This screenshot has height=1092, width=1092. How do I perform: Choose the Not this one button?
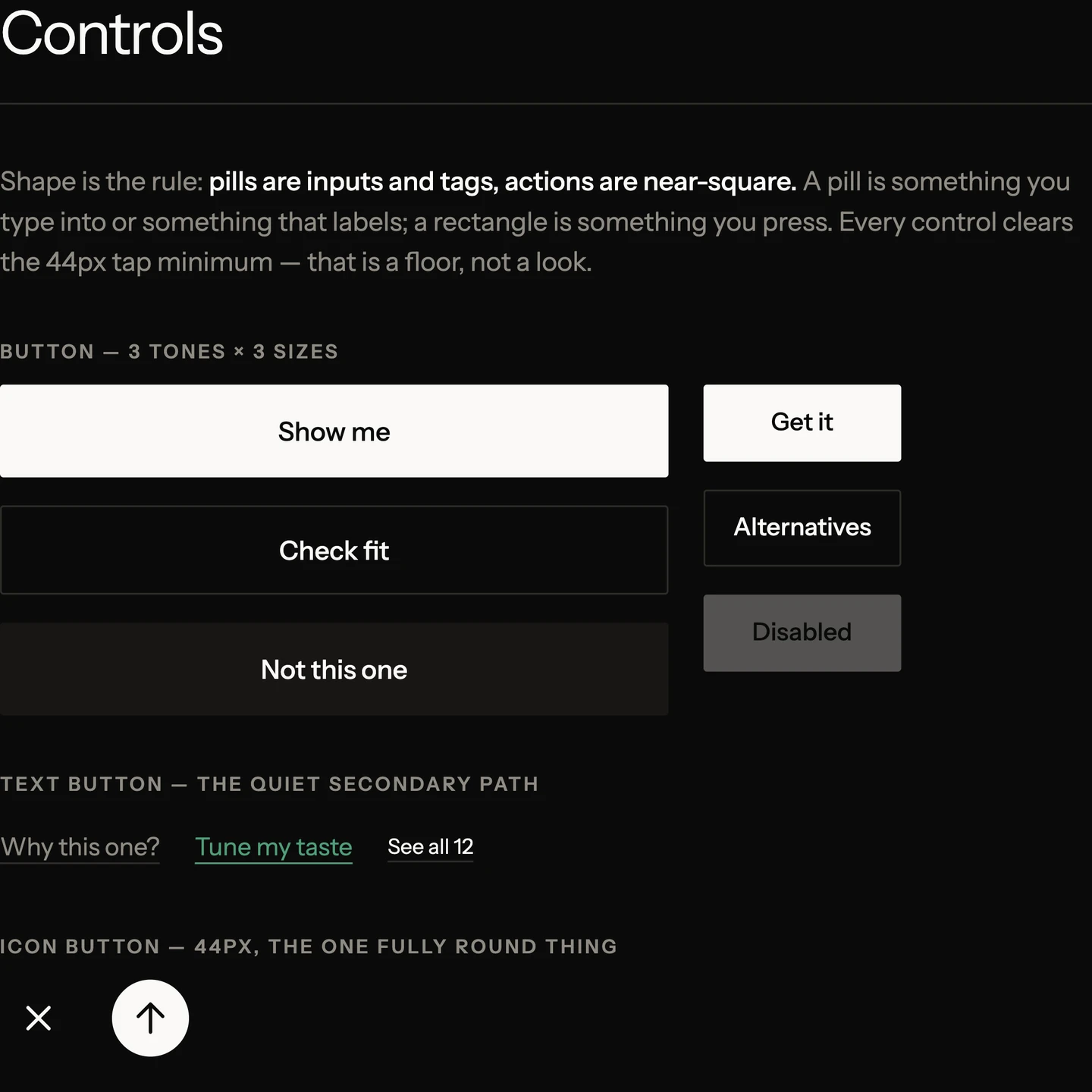pos(334,669)
